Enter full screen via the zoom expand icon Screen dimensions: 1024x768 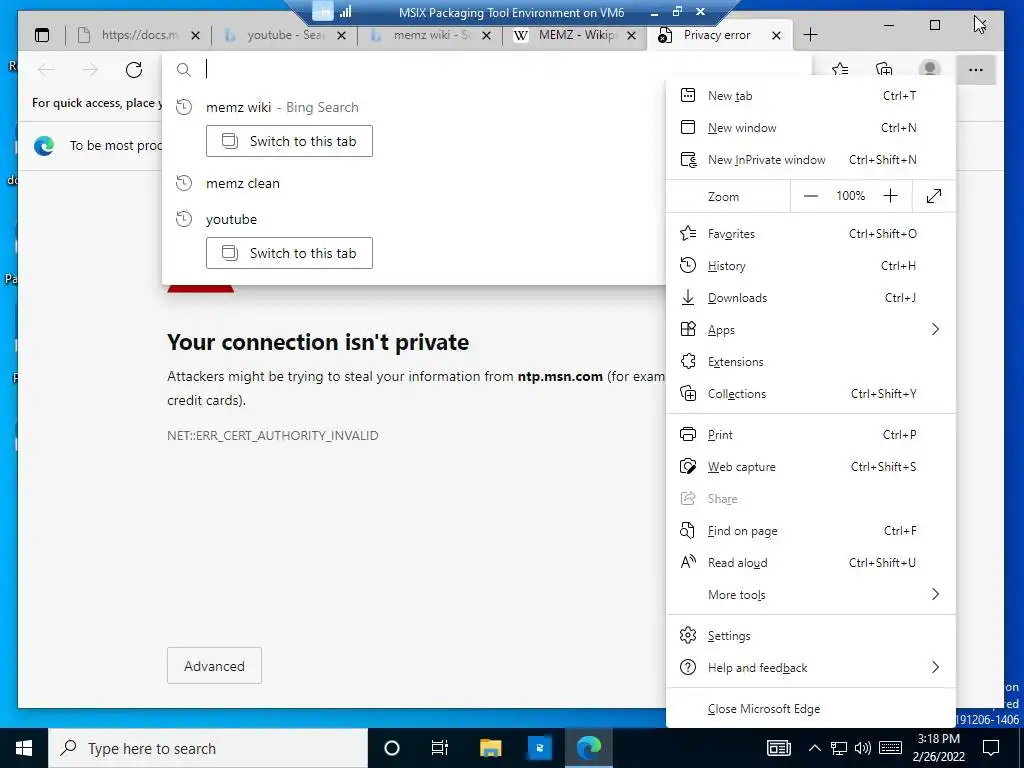coord(934,196)
